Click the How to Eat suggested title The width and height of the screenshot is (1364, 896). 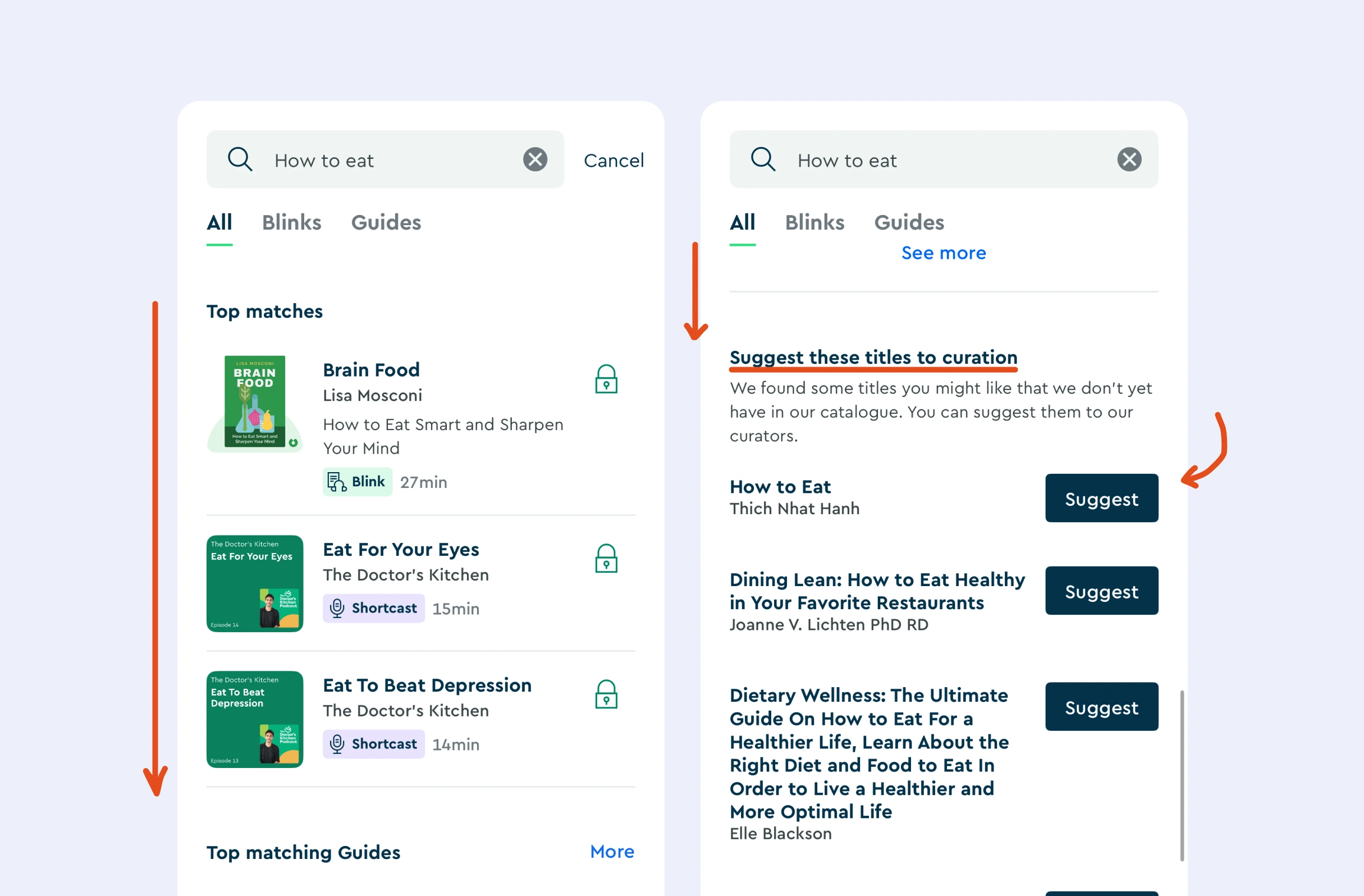(x=780, y=487)
